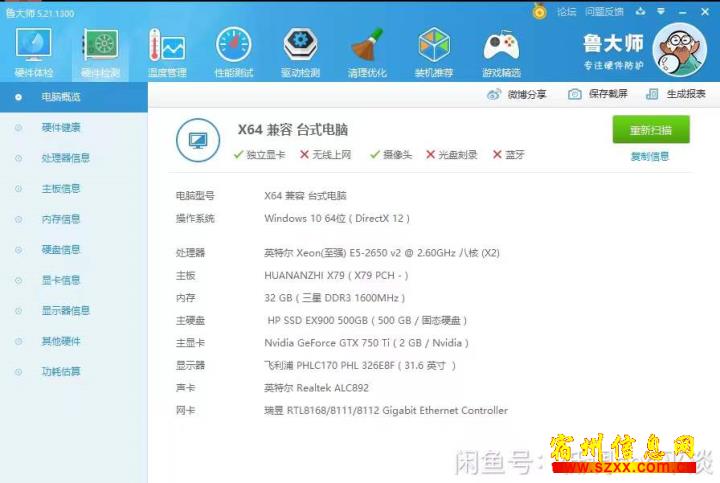Click the 操作系统 row label
This screenshot has height=483, width=720.
(195, 219)
